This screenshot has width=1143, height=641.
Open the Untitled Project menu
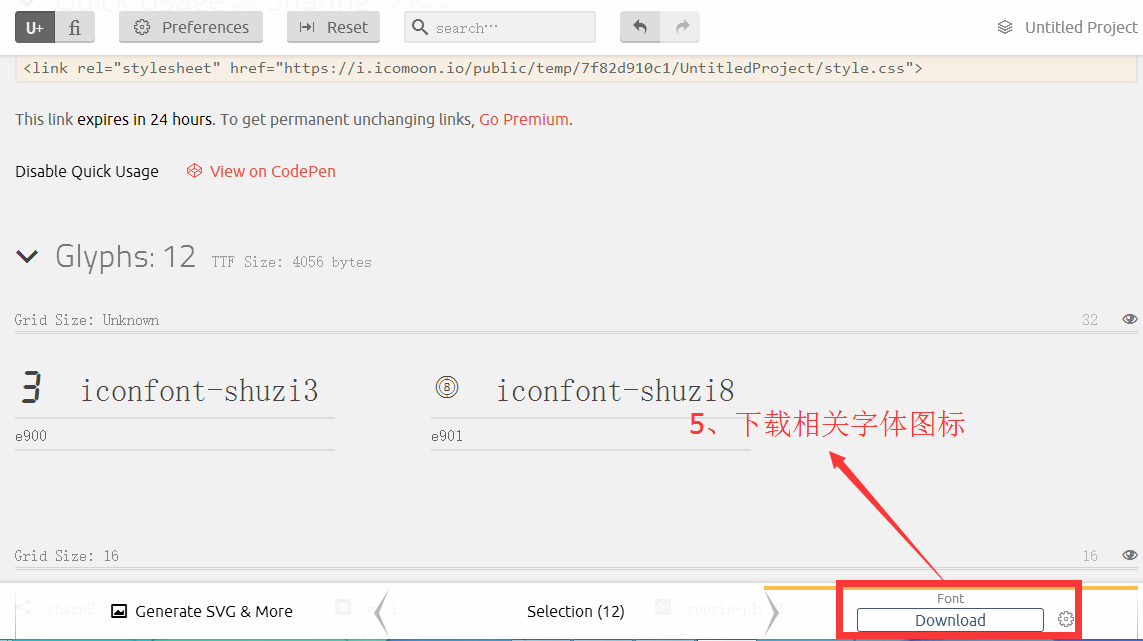click(x=1067, y=28)
